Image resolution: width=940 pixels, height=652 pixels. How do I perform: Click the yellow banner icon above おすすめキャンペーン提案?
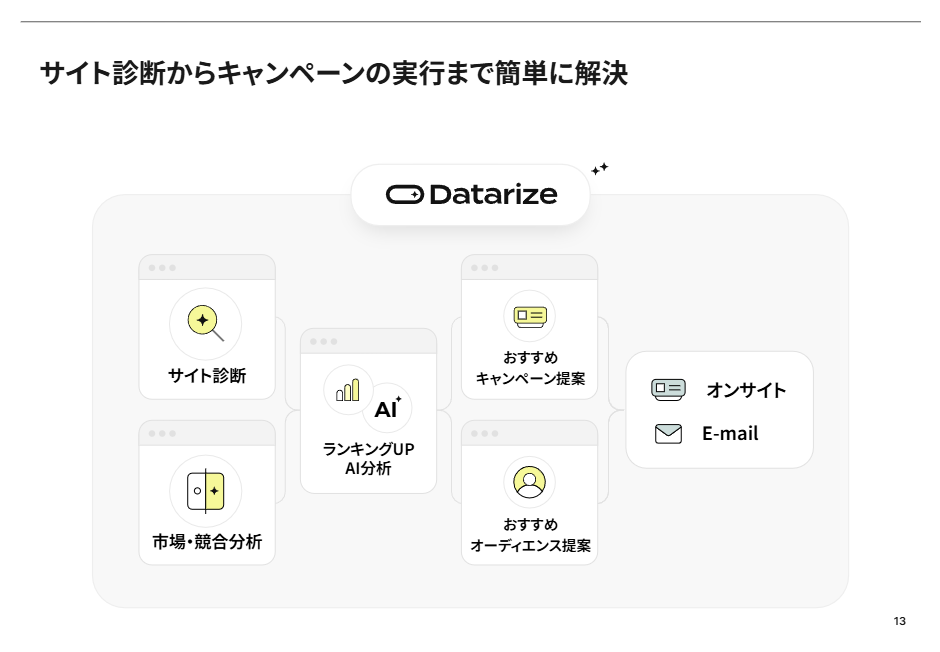[530, 316]
